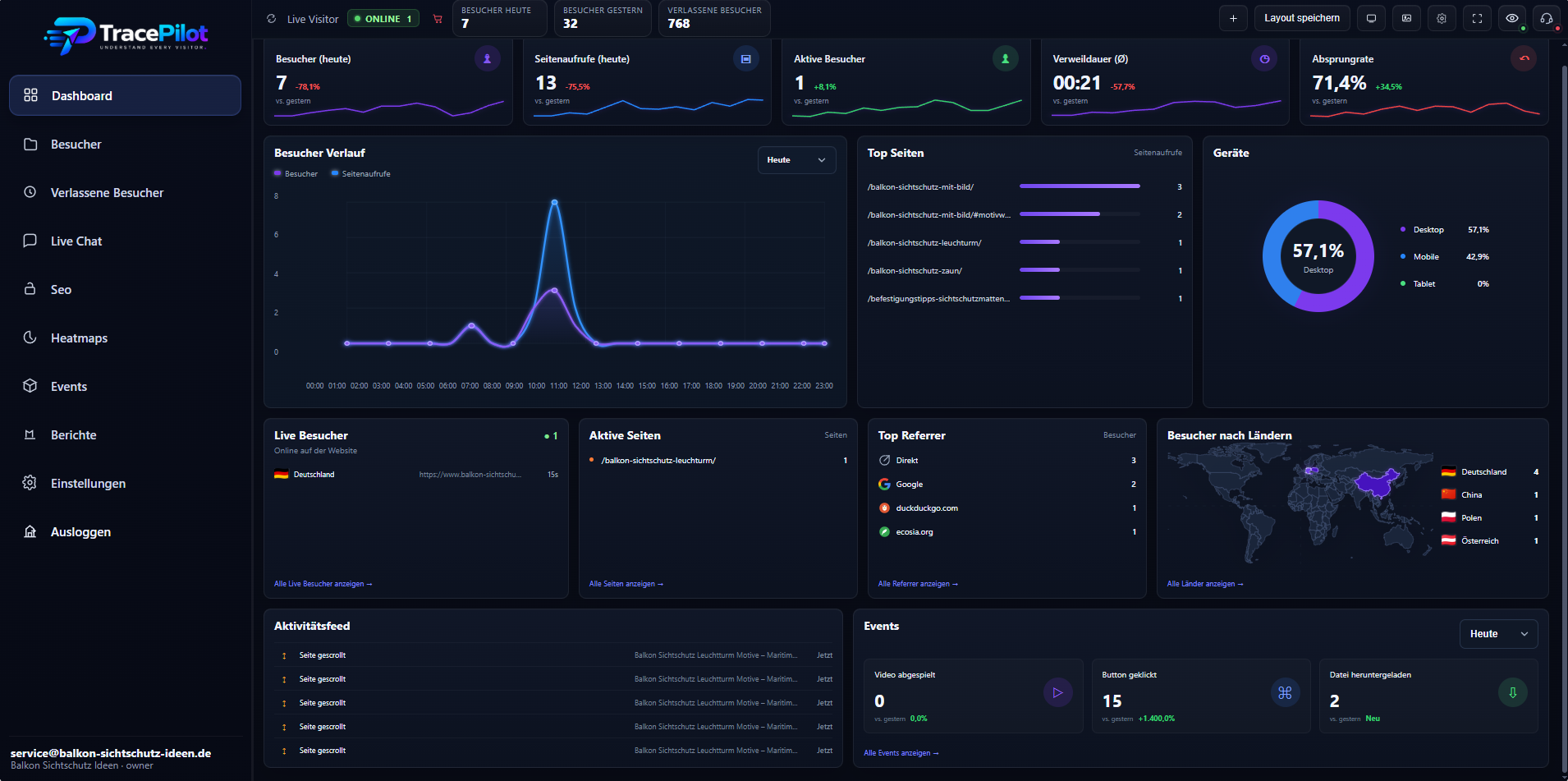Click the Datei heruntergeladen download icon

click(1513, 692)
